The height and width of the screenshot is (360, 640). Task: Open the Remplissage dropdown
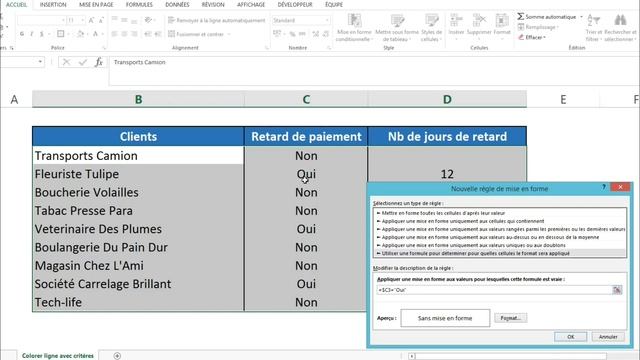(x=538, y=27)
